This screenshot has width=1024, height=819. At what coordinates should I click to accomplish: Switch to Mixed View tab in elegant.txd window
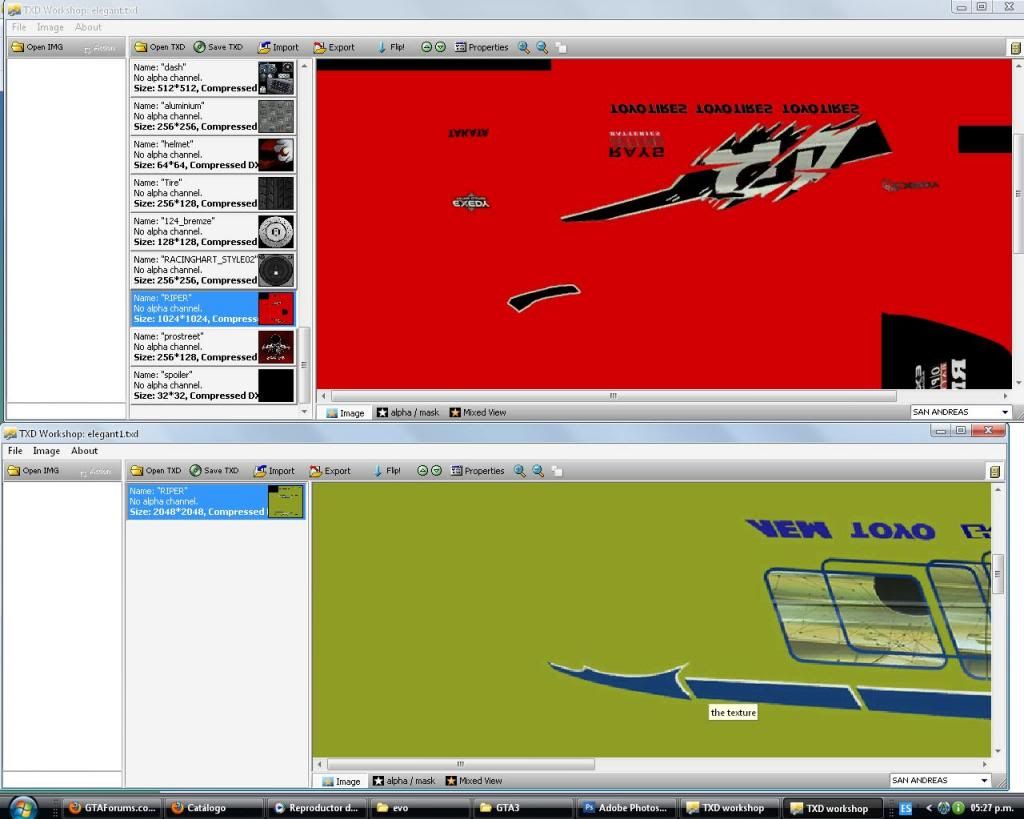click(478, 413)
